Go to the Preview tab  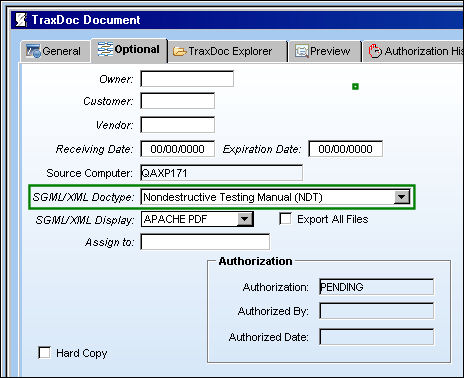[x=325, y=51]
